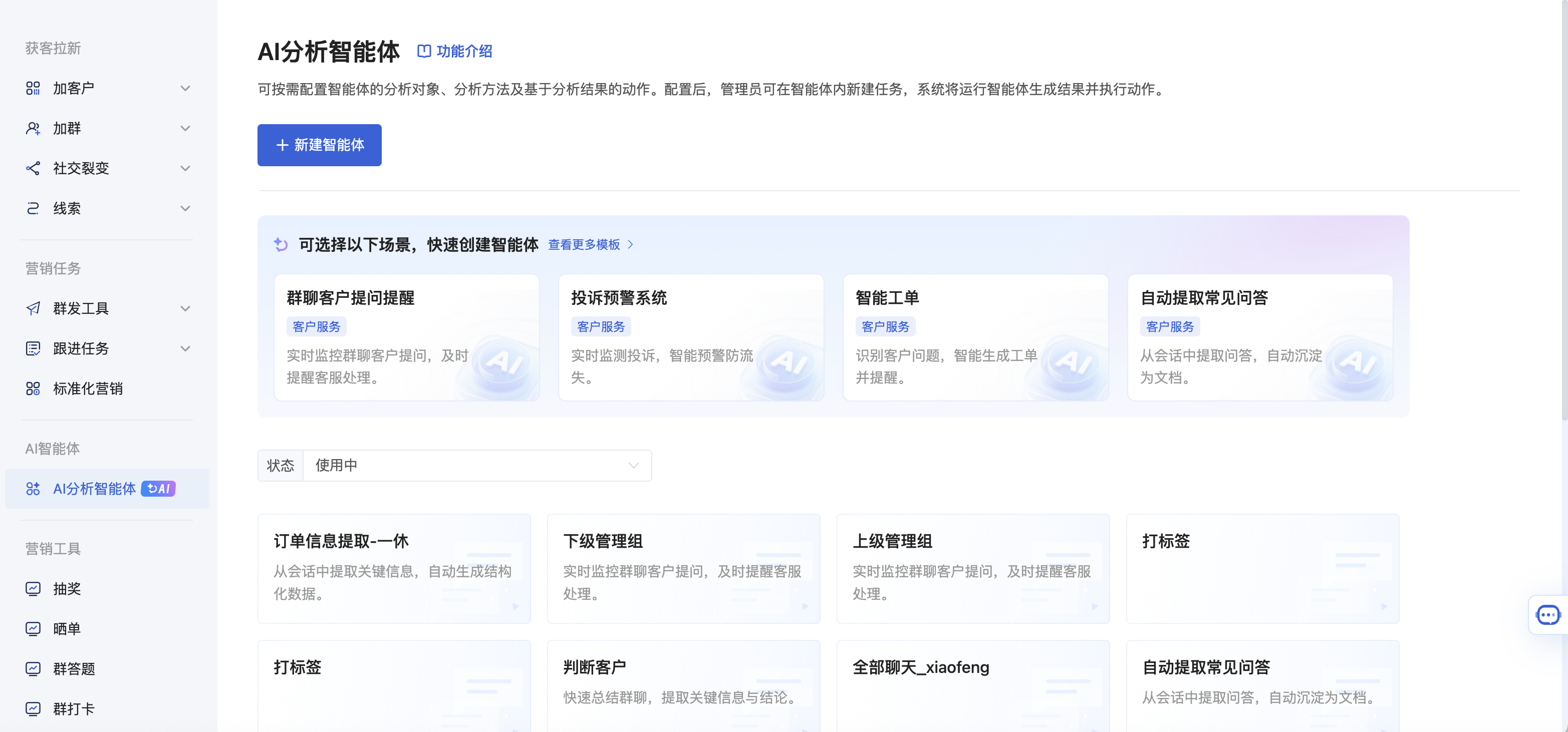Choose the 自动提取常见问答 template card
The height and width of the screenshot is (732, 1568).
tap(1260, 337)
